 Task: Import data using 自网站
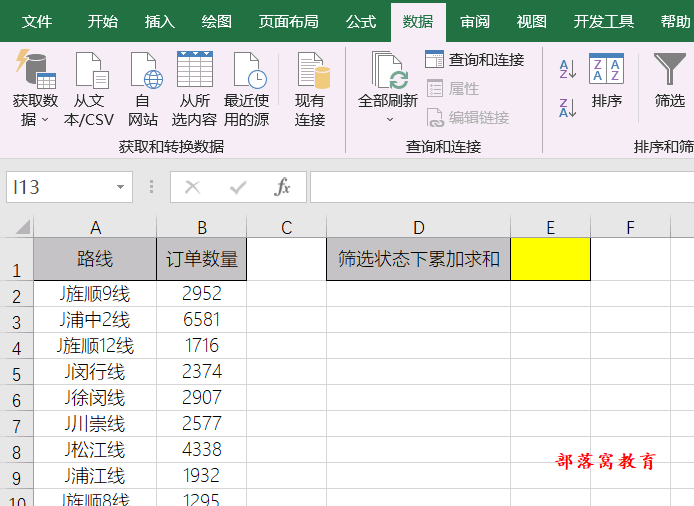coord(143,89)
